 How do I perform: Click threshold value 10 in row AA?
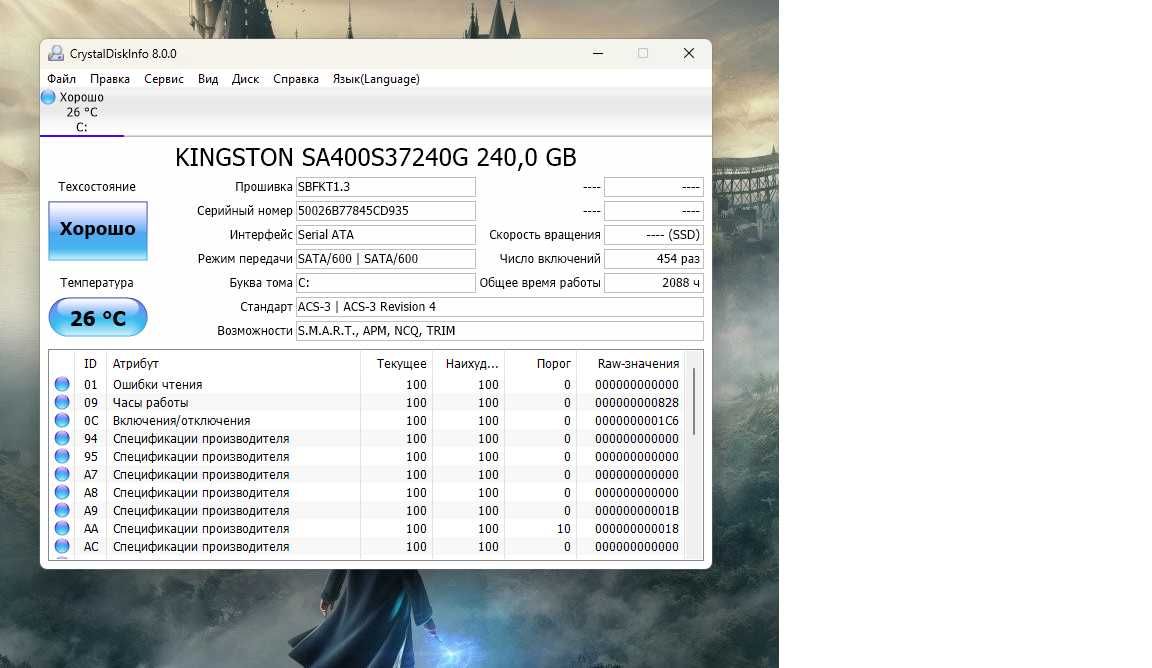click(x=564, y=528)
